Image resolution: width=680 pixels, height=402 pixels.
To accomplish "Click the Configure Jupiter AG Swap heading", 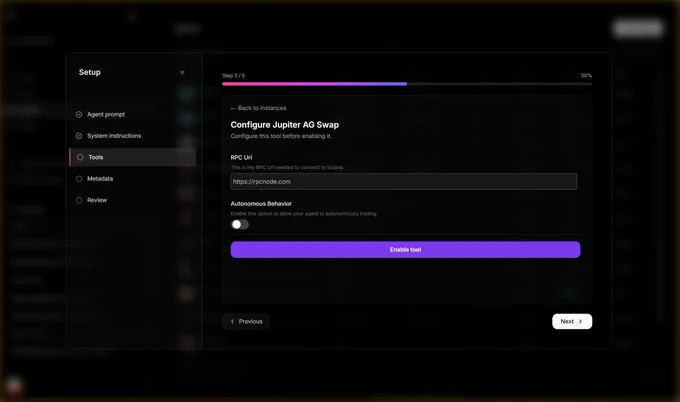I will pyautogui.click(x=284, y=125).
